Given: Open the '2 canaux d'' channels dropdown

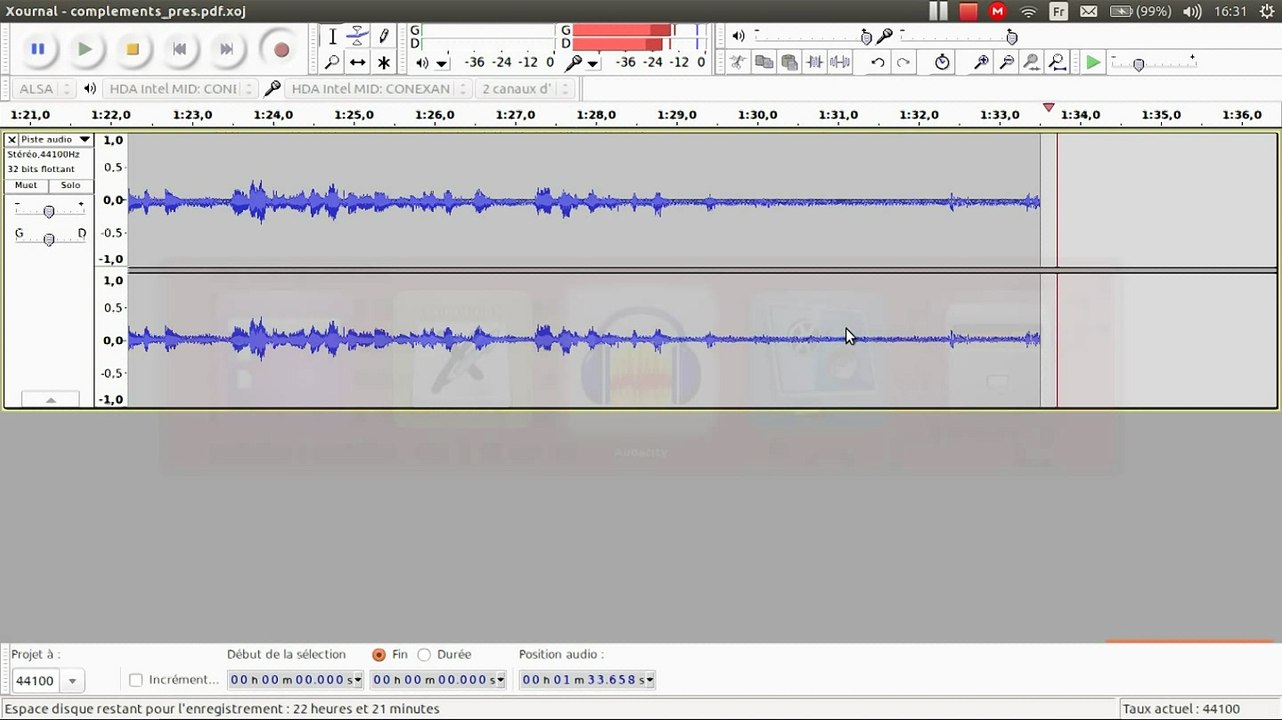Looking at the screenshot, I should [525, 89].
